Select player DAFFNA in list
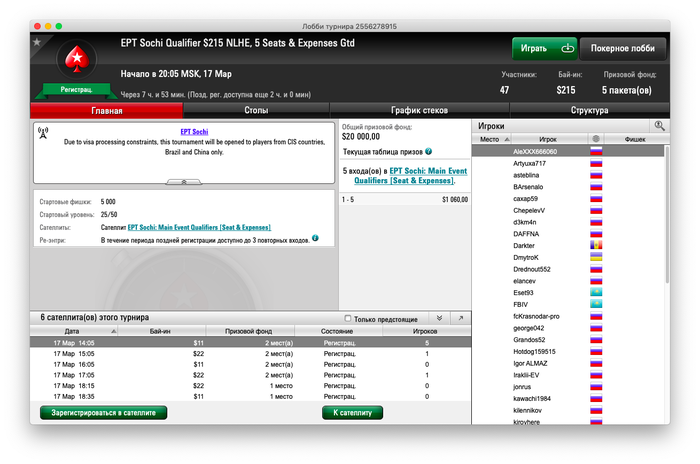The height and width of the screenshot is (464, 700). point(568,234)
